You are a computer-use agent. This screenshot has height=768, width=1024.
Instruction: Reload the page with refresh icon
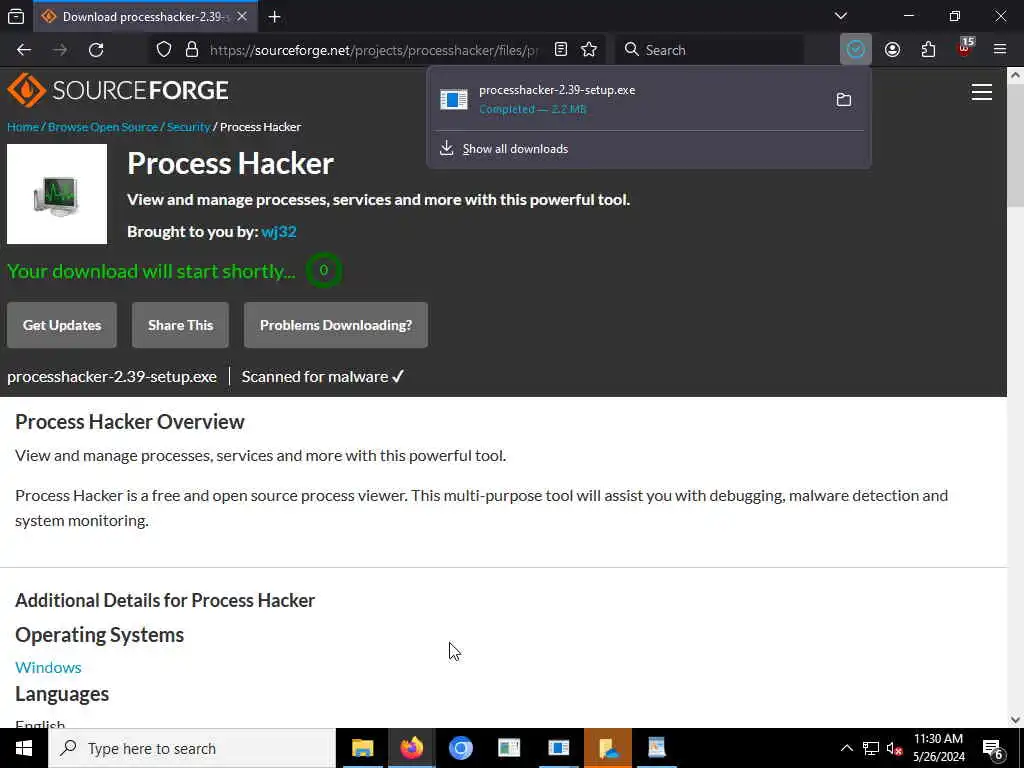(96, 50)
